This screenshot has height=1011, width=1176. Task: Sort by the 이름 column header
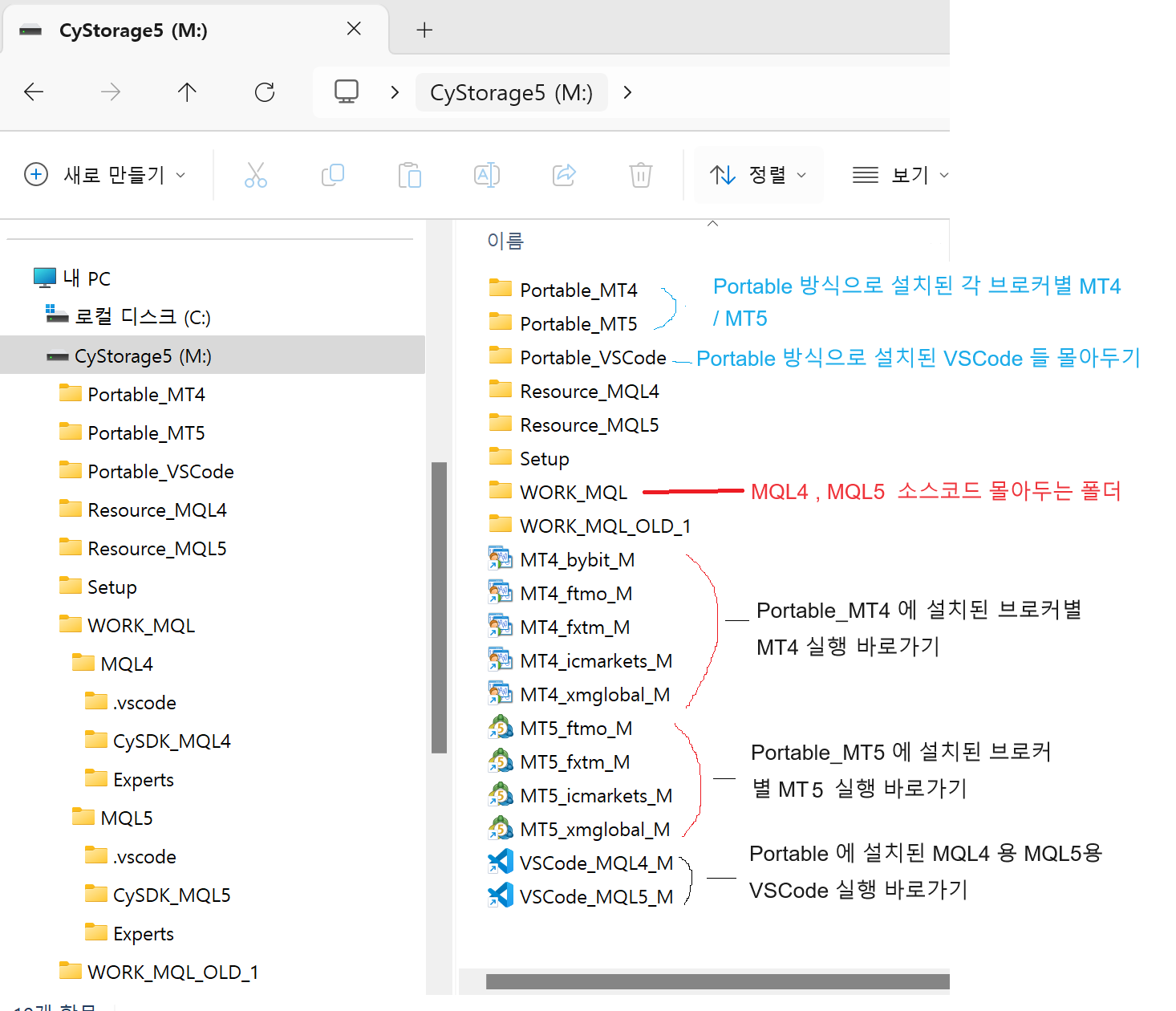505,240
